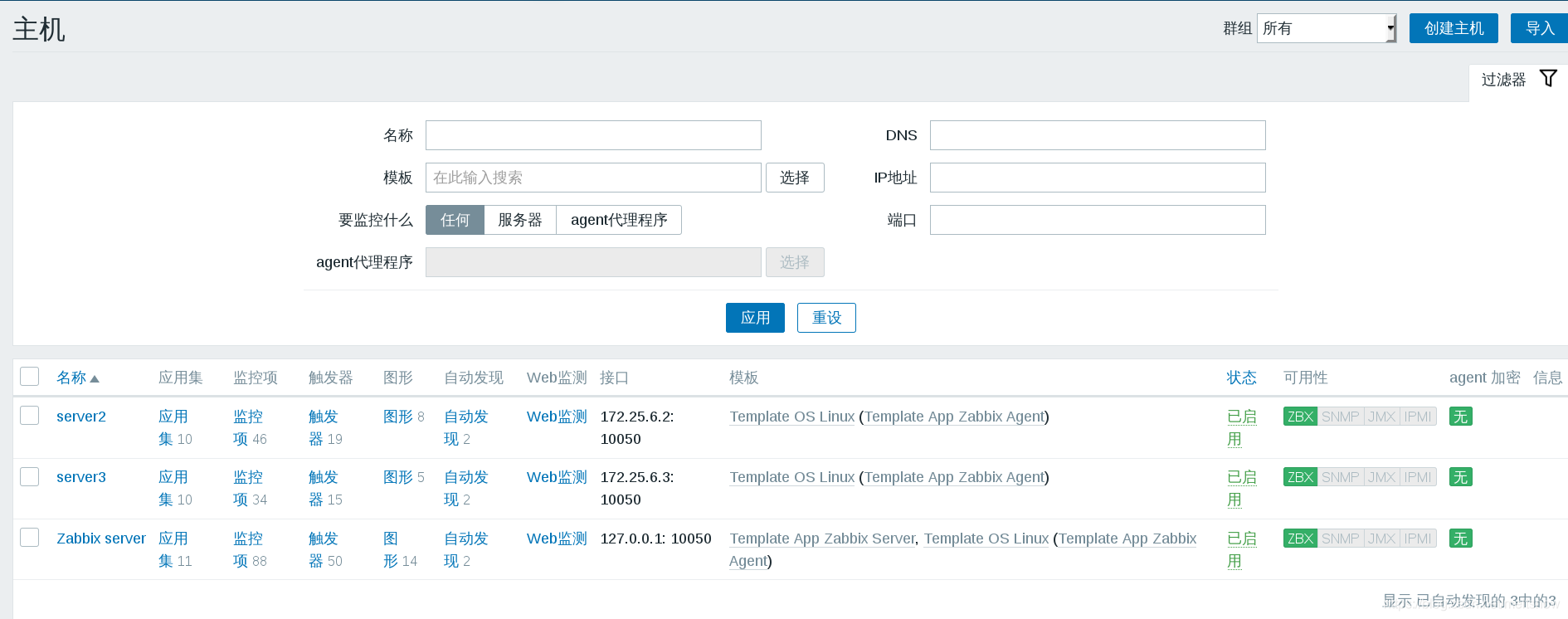Click IPMI availability badge for server3
Screen dimensions: 1568x619
(x=1419, y=477)
